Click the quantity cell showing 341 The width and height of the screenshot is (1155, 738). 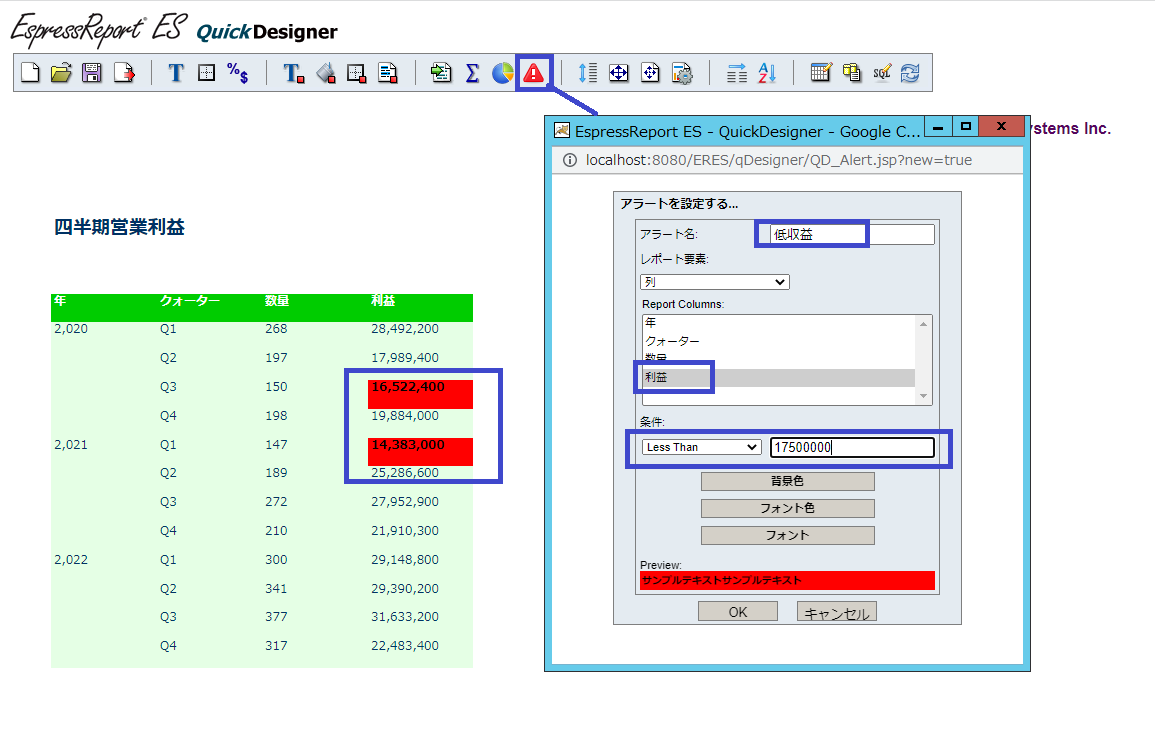coord(276,588)
